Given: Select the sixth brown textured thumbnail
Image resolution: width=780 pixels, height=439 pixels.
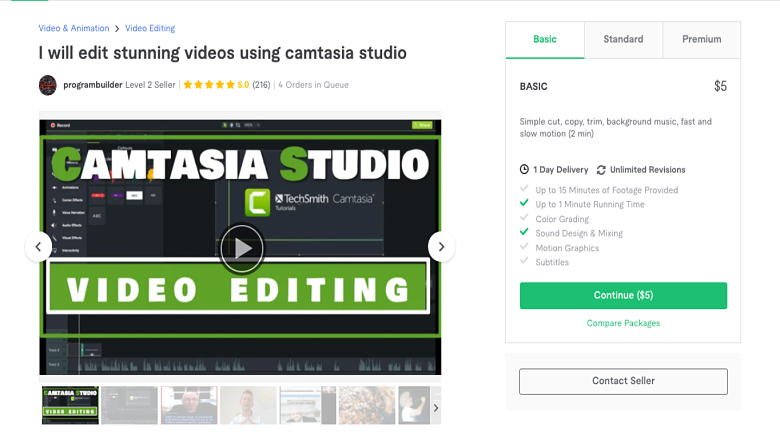Looking at the screenshot, I should 367,405.
